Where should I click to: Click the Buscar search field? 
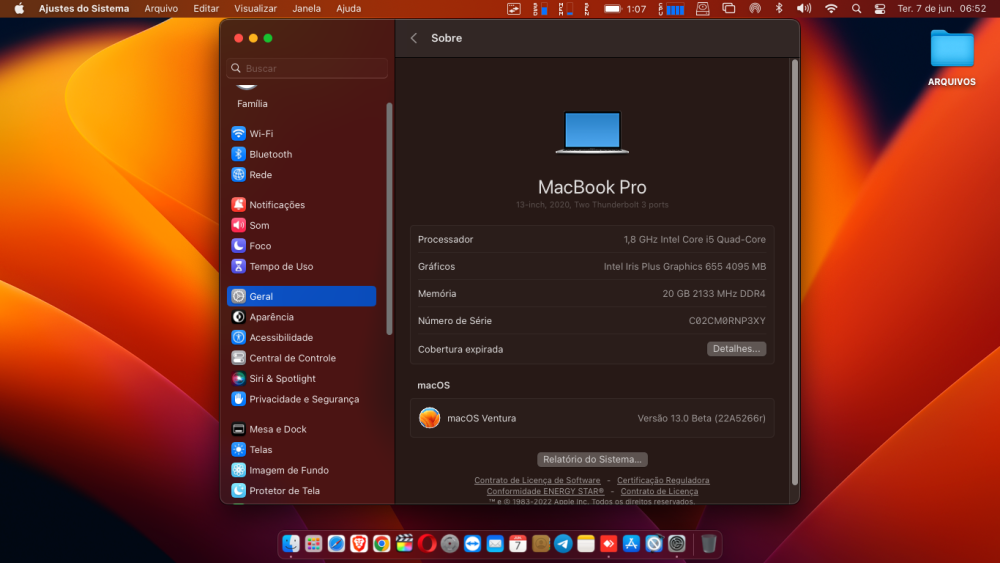[x=307, y=68]
